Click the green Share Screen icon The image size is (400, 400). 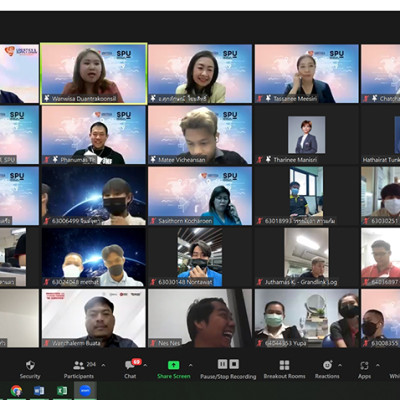pos(173,365)
